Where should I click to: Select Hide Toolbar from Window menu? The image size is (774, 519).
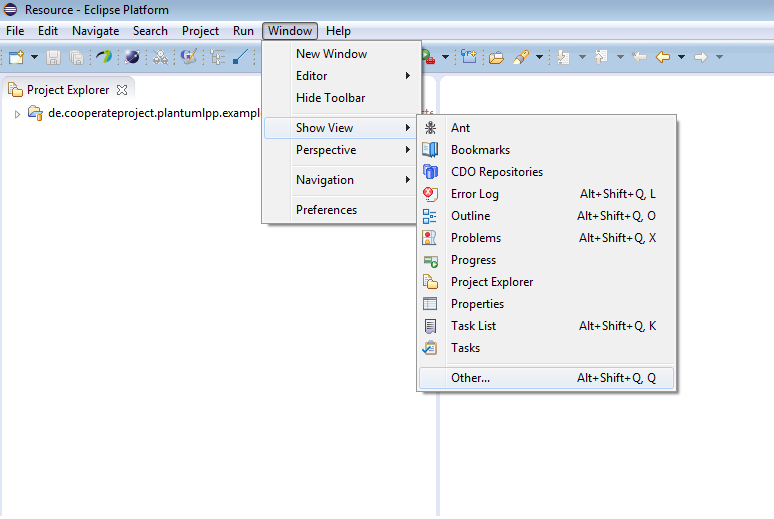click(330, 98)
